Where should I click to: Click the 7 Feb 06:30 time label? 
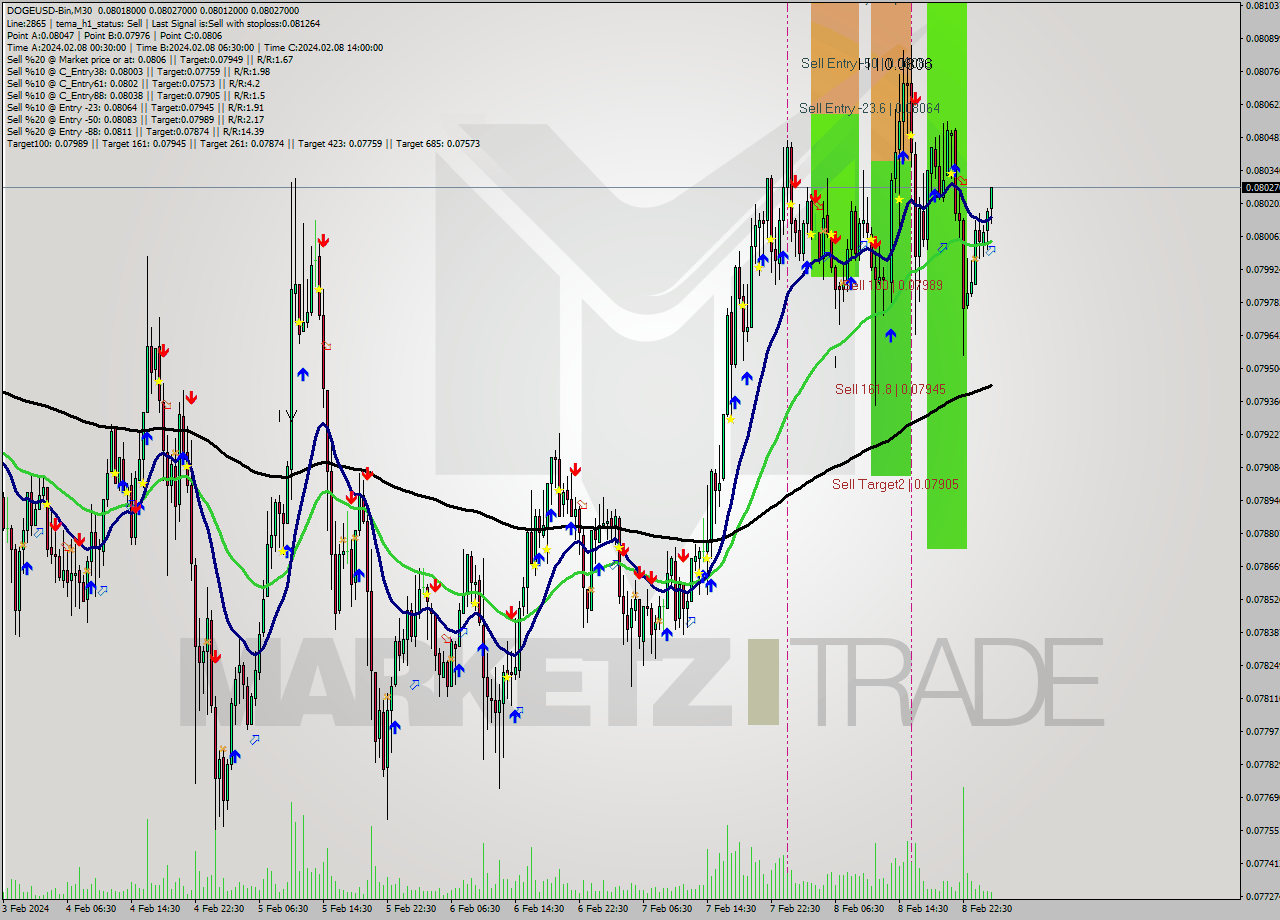(666, 909)
